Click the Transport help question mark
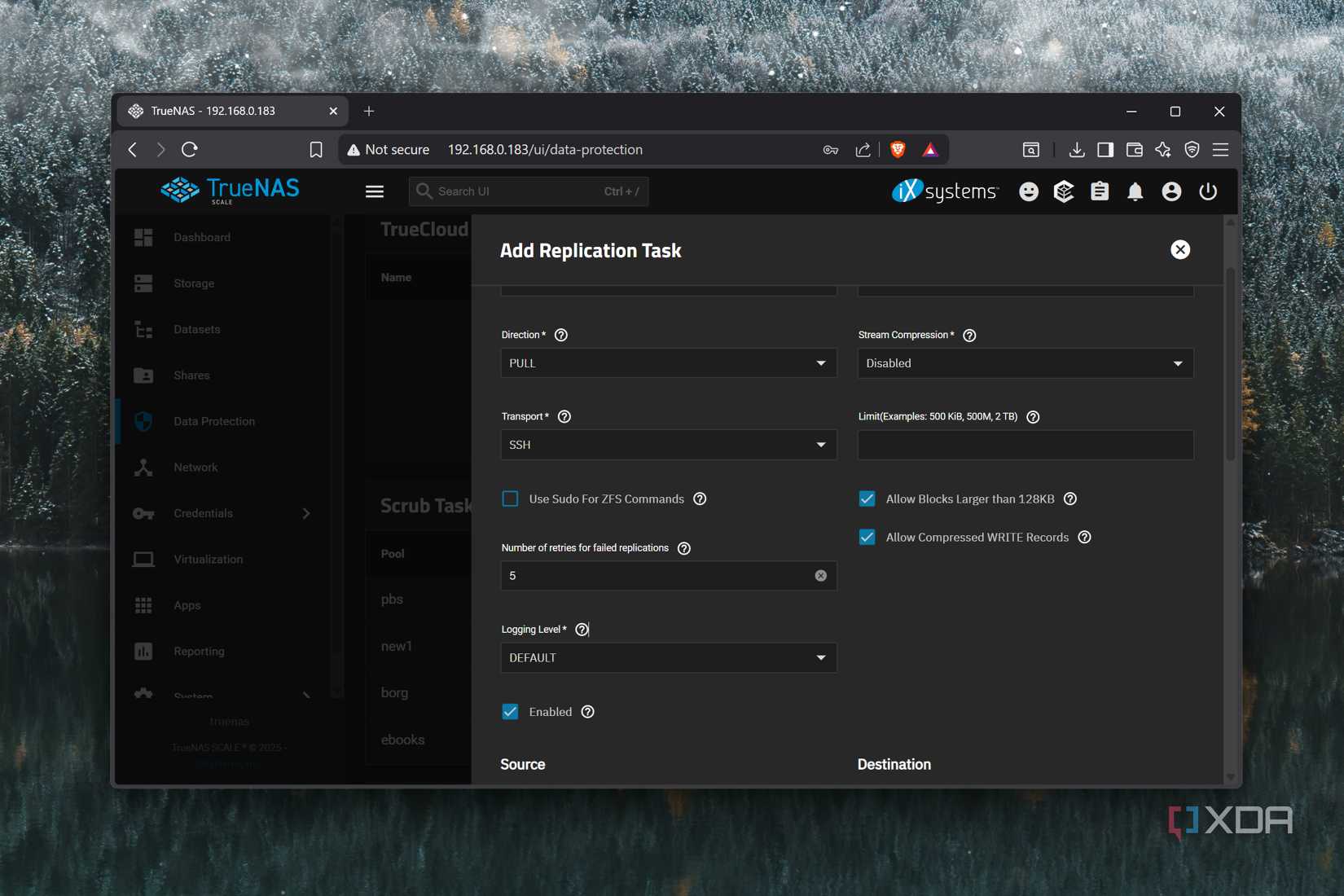Screen dimensions: 1344x896 [x=564, y=416]
